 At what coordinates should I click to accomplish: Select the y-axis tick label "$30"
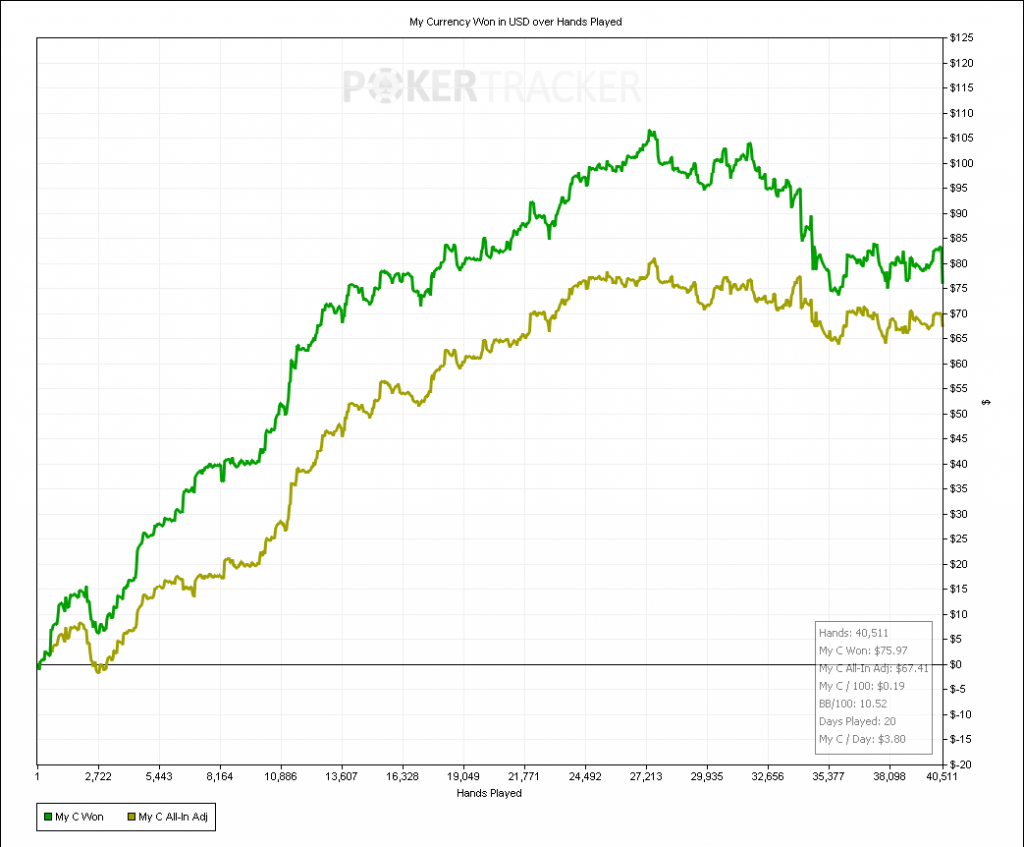(959, 514)
